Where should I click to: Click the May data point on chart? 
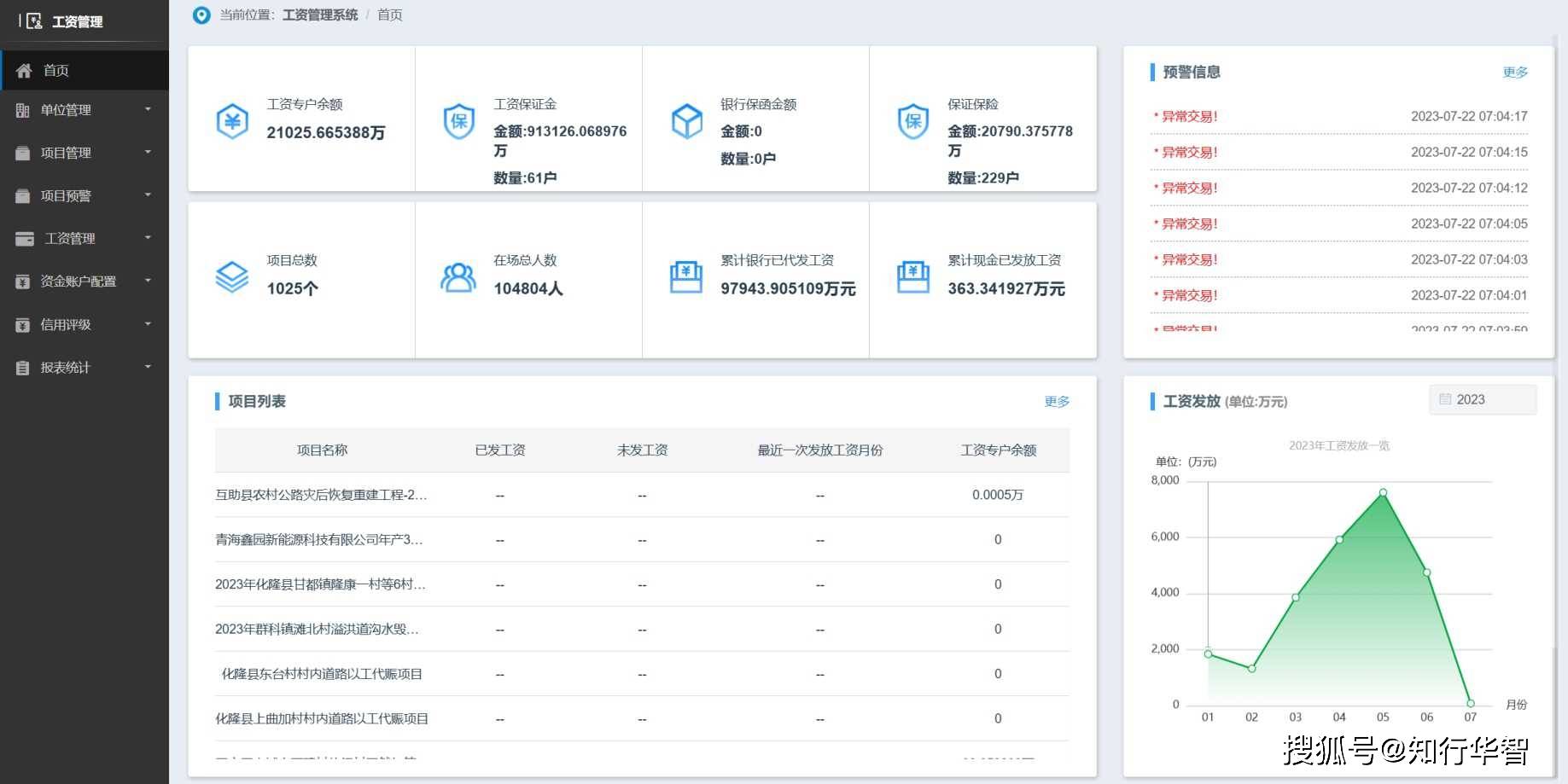point(1383,492)
